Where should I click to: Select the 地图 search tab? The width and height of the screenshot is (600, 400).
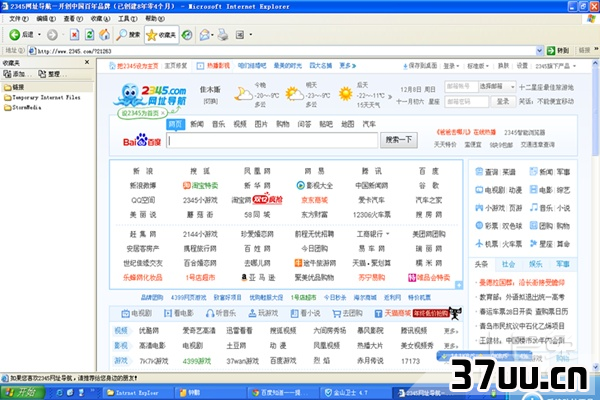click(347, 124)
